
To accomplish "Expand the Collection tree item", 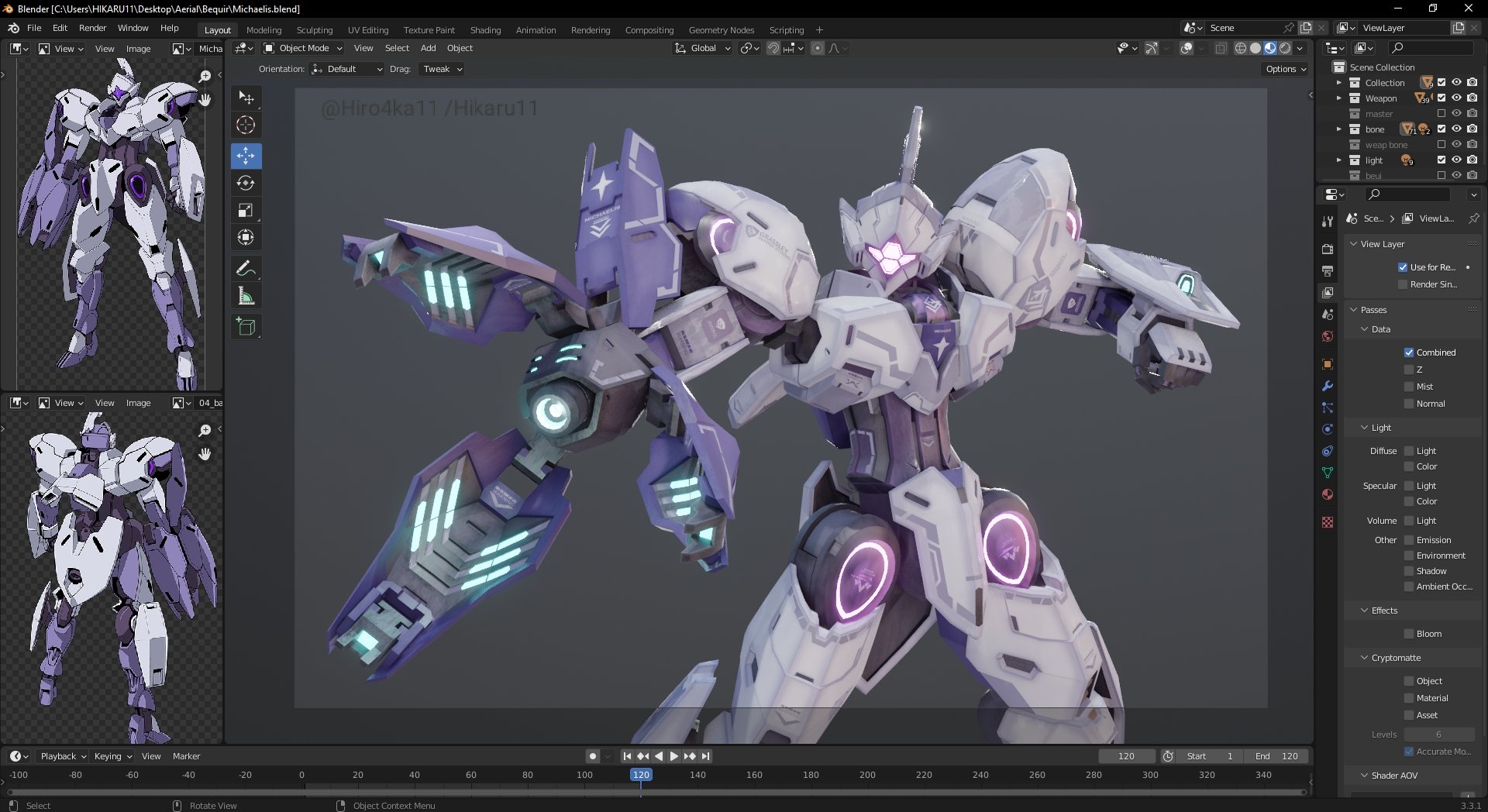I will click(1338, 83).
